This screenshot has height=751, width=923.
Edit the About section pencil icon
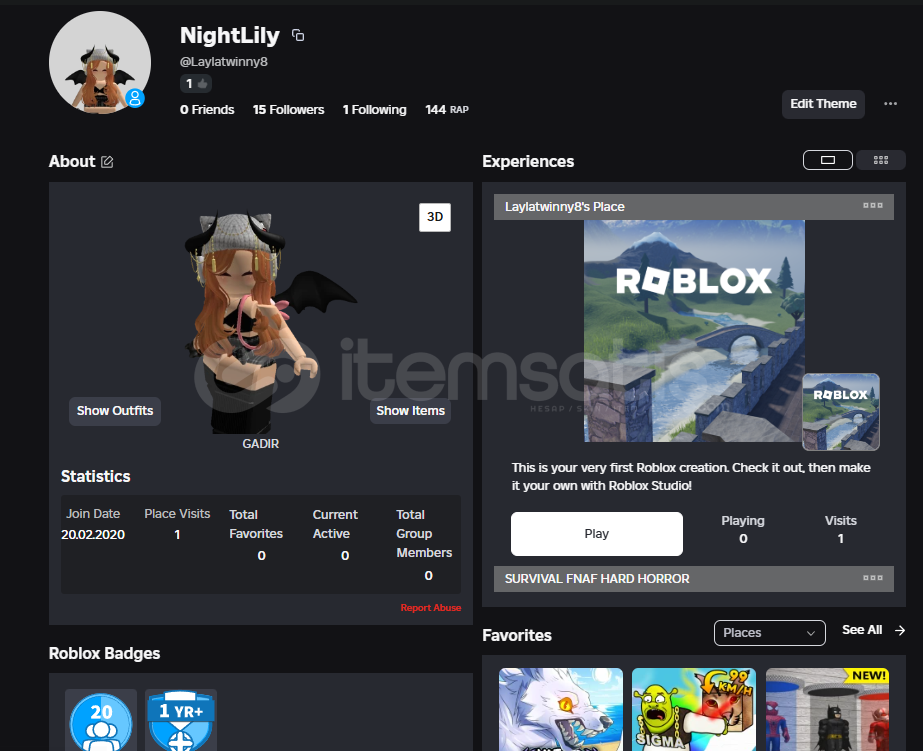pos(107,162)
